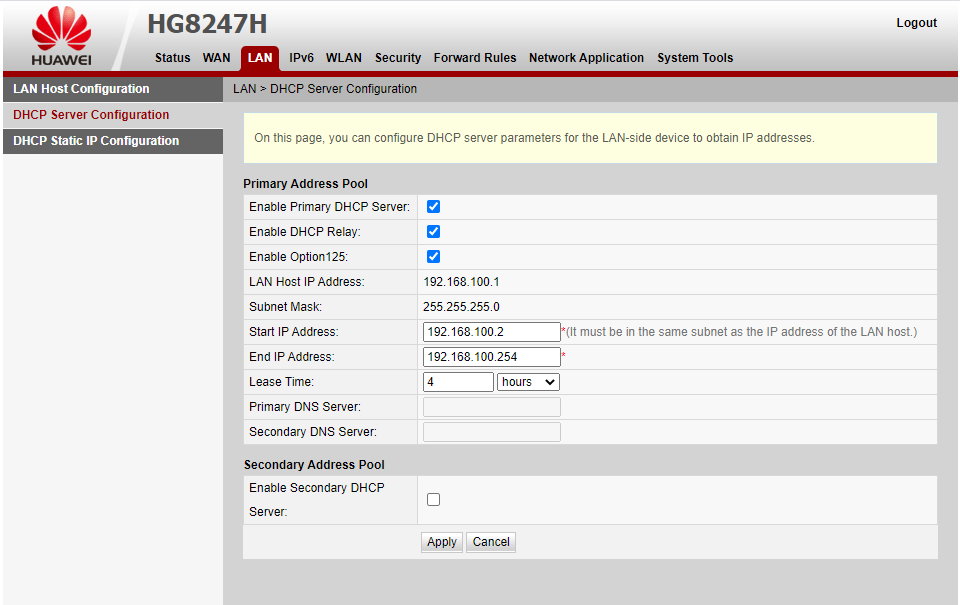960x605 pixels.
Task: Enable Secondary DHCP Server checkbox
Action: click(x=433, y=500)
